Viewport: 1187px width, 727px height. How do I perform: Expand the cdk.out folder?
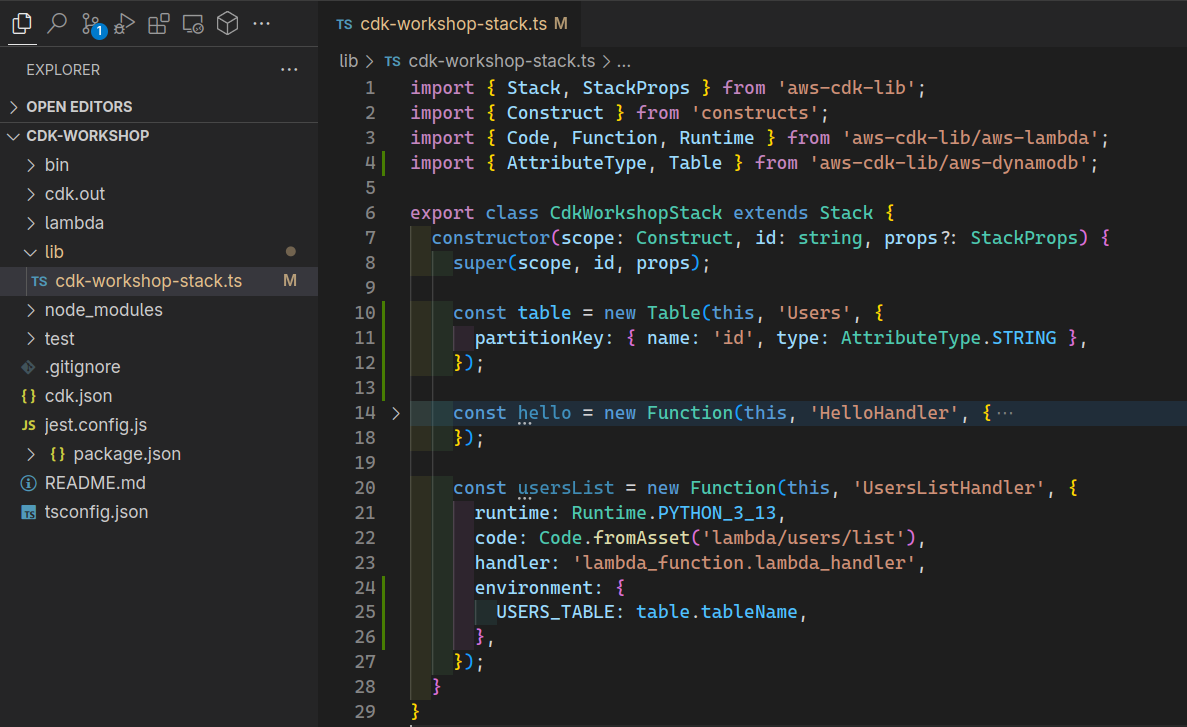[x=31, y=194]
